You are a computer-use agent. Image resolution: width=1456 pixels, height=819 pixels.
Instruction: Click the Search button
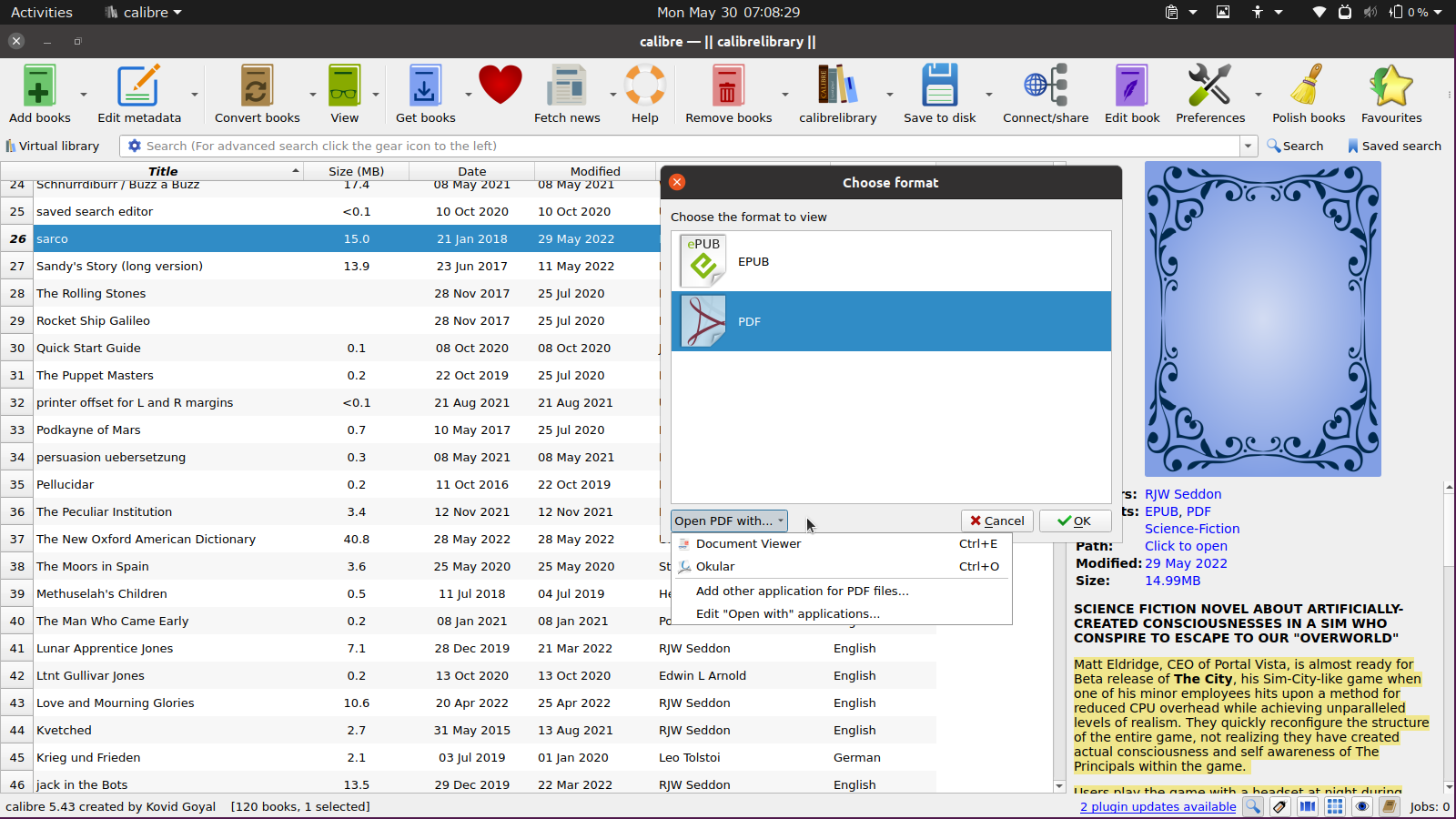[1295, 146]
